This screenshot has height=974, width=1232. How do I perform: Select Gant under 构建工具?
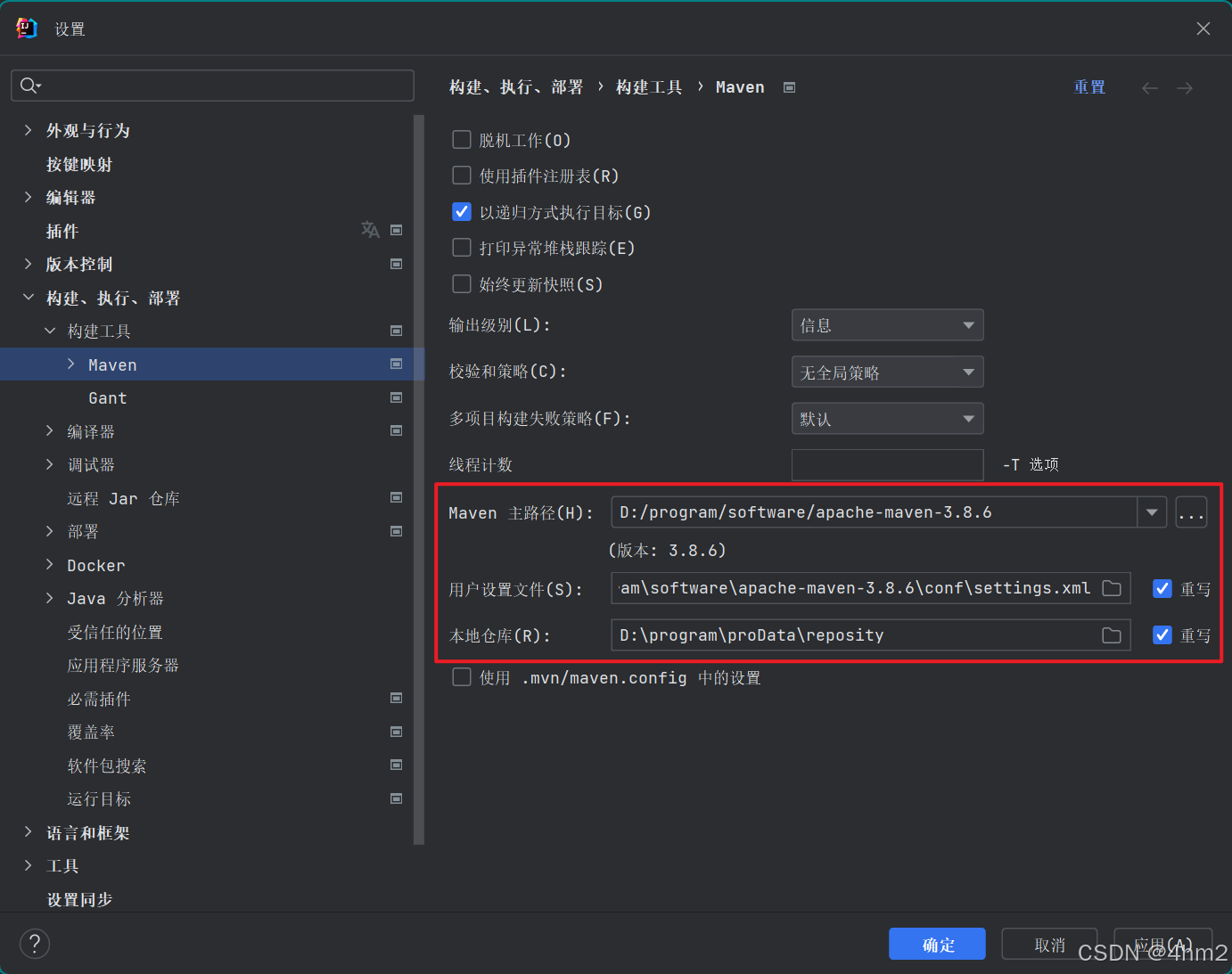pos(108,397)
